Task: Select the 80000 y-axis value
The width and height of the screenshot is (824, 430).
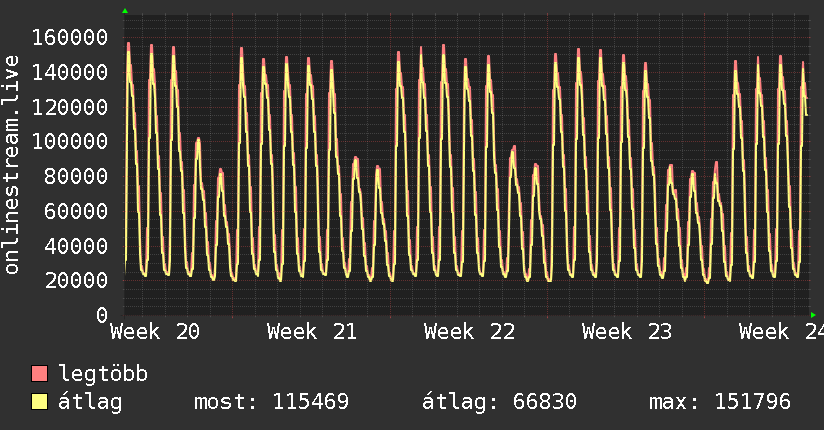Action: 76,176
